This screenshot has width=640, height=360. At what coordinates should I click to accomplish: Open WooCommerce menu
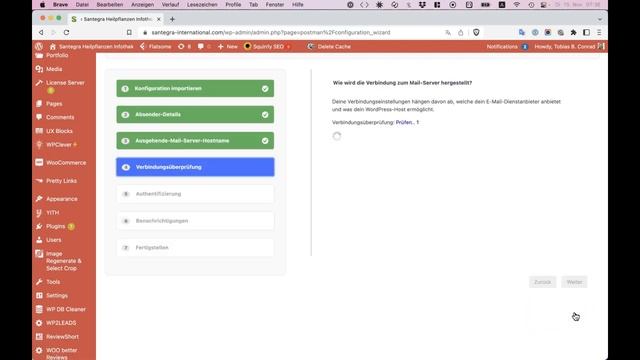(66, 162)
